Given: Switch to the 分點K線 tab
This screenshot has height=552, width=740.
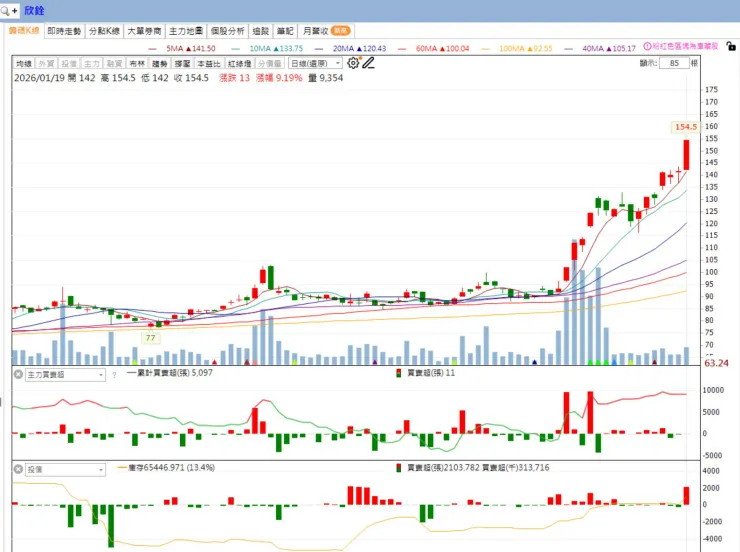Looking at the screenshot, I should point(104,31).
